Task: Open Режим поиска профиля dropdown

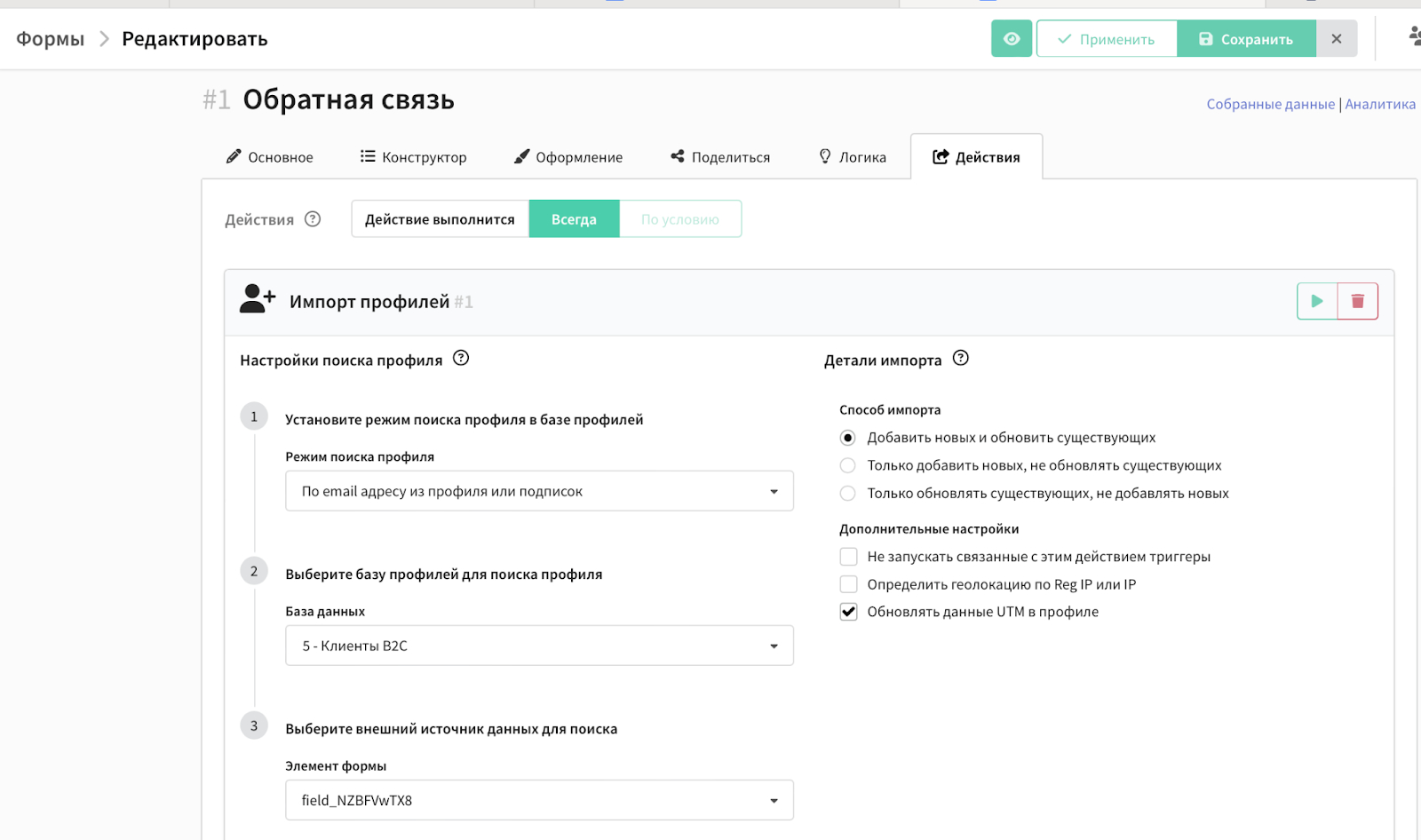Action: (x=539, y=491)
